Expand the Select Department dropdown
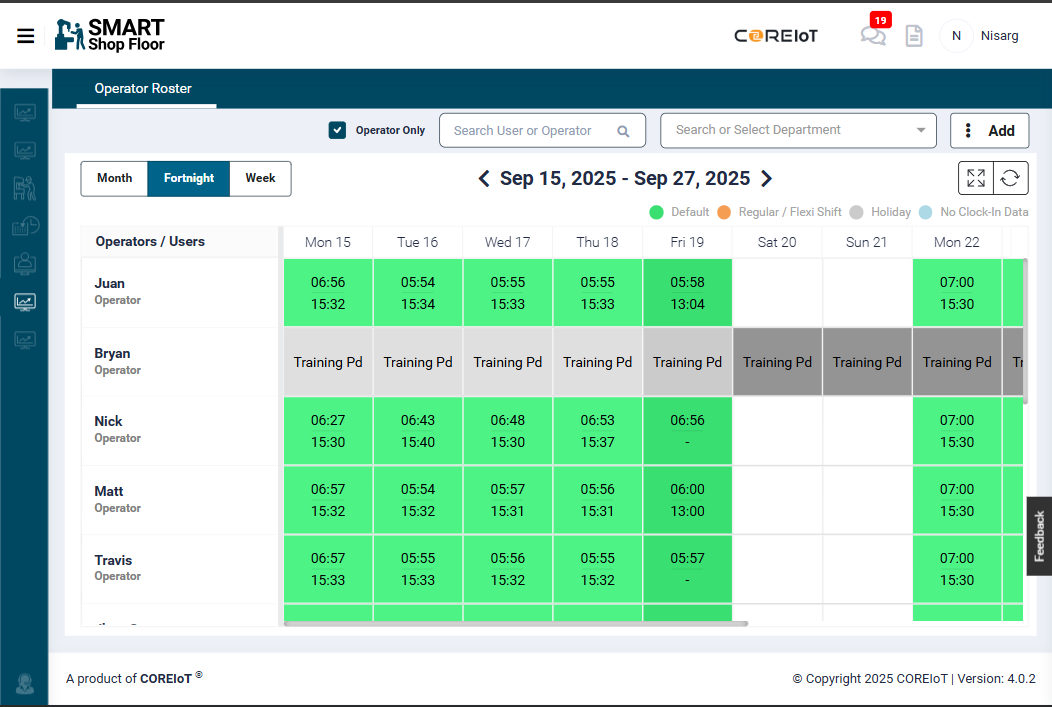Screen dimensions: 1052x707 pyautogui.click(x=920, y=130)
